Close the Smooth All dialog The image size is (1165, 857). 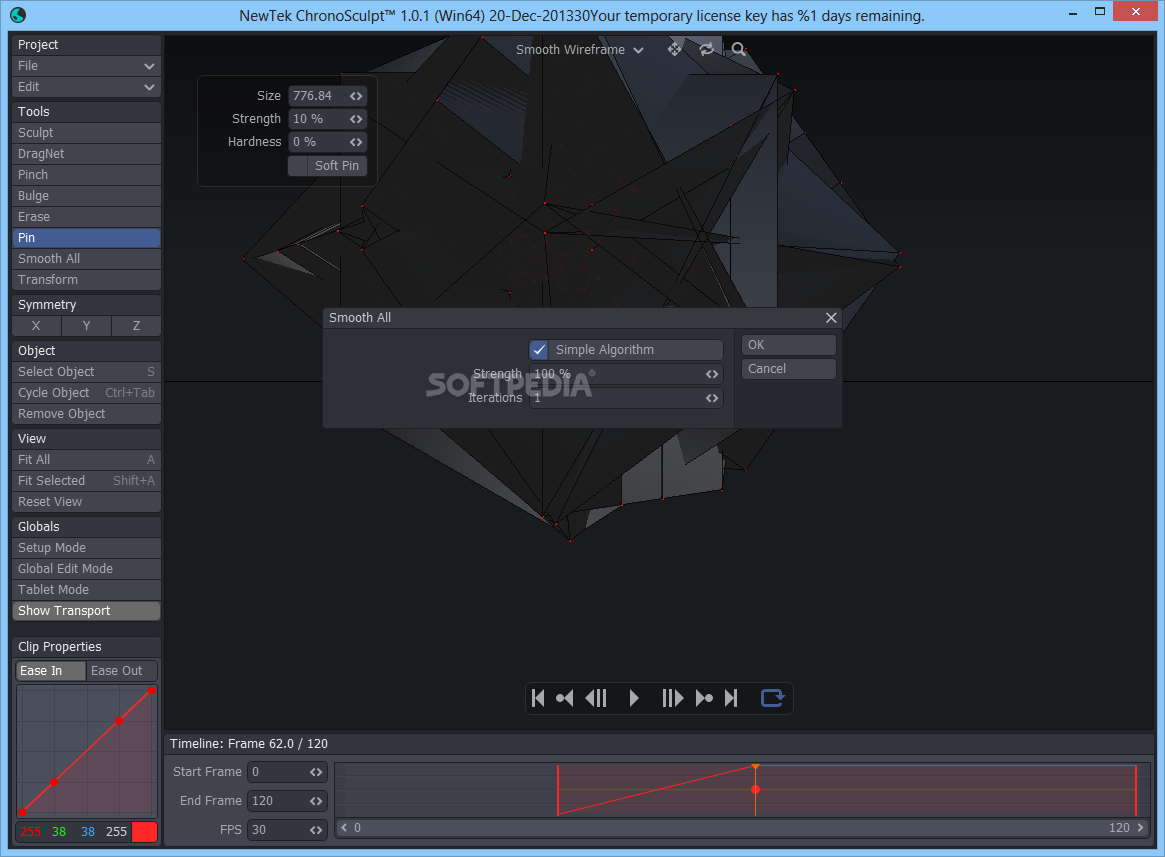pyautogui.click(x=831, y=318)
